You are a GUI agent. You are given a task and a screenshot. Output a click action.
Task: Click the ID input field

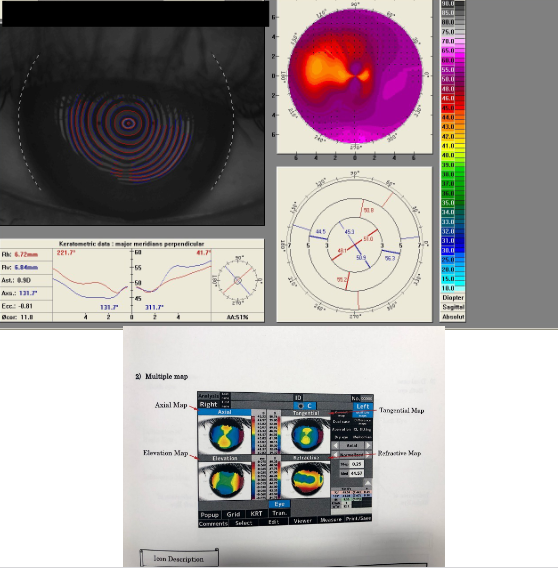tap(327, 397)
